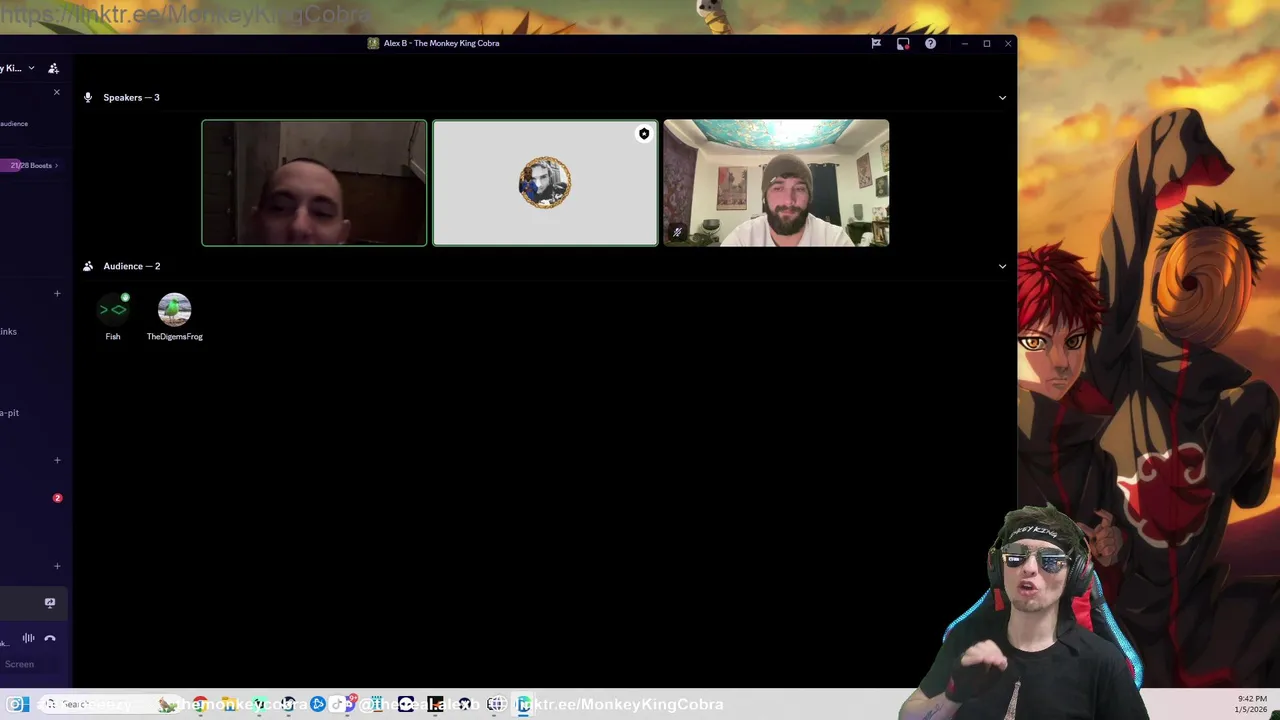Open the stage channel screen icon in sidebar
Image resolution: width=1280 pixels, height=720 pixels.
click(50, 603)
